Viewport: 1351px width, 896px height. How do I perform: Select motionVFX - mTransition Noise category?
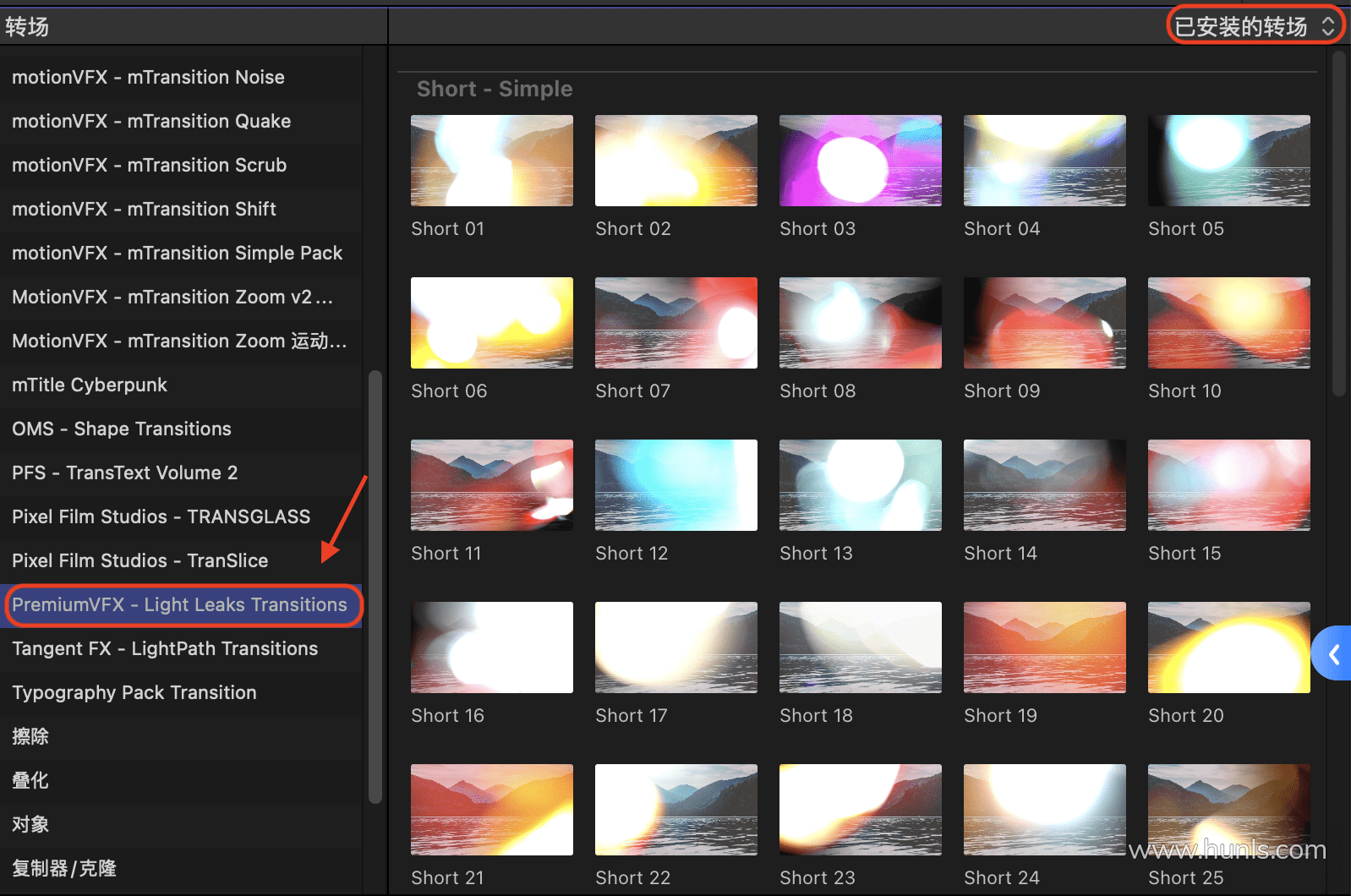(181, 77)
